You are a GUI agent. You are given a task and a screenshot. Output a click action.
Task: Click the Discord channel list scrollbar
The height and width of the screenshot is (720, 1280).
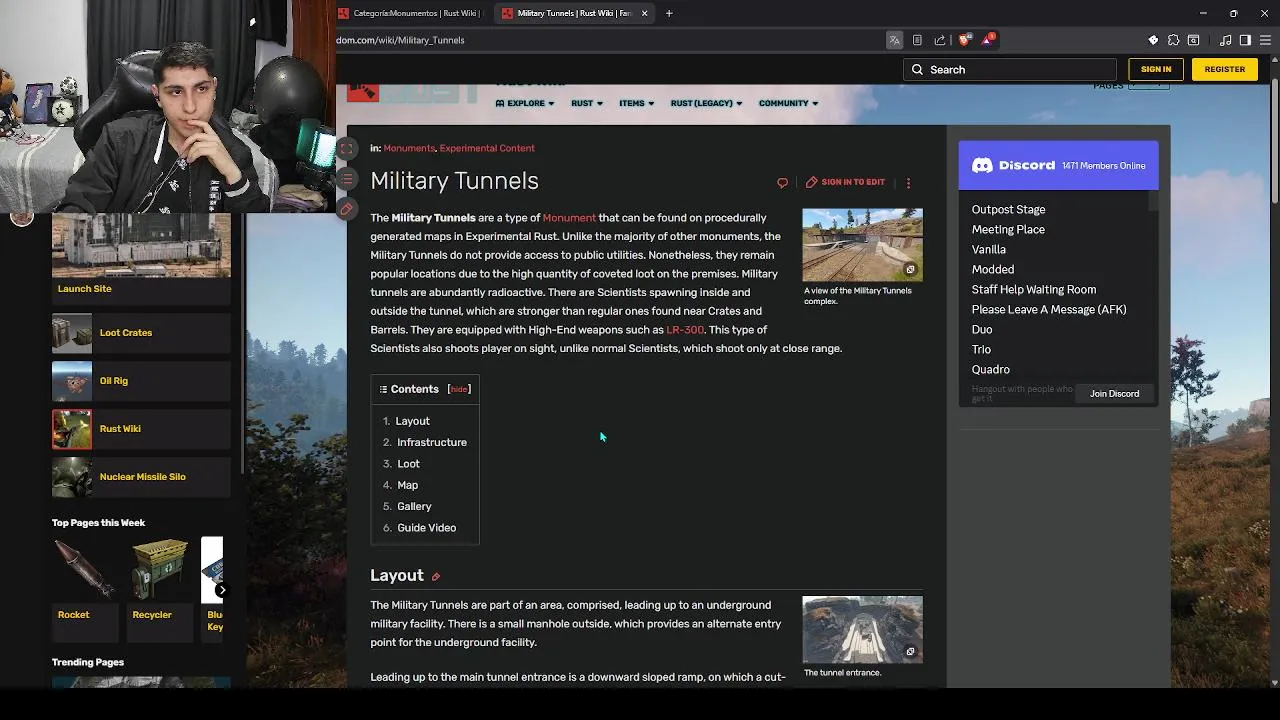click(x=1153, y=200)
